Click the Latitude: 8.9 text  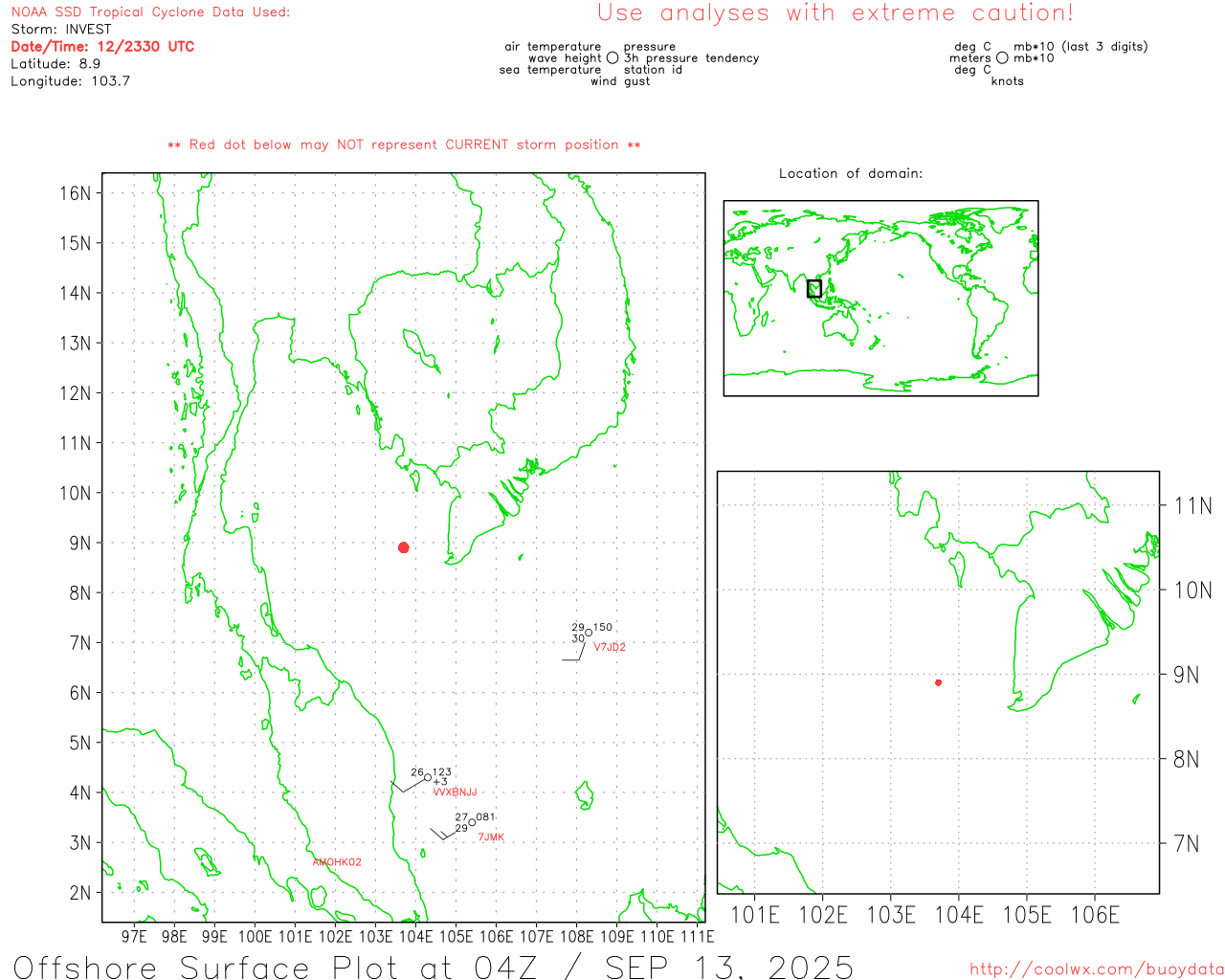click(56, 64)
